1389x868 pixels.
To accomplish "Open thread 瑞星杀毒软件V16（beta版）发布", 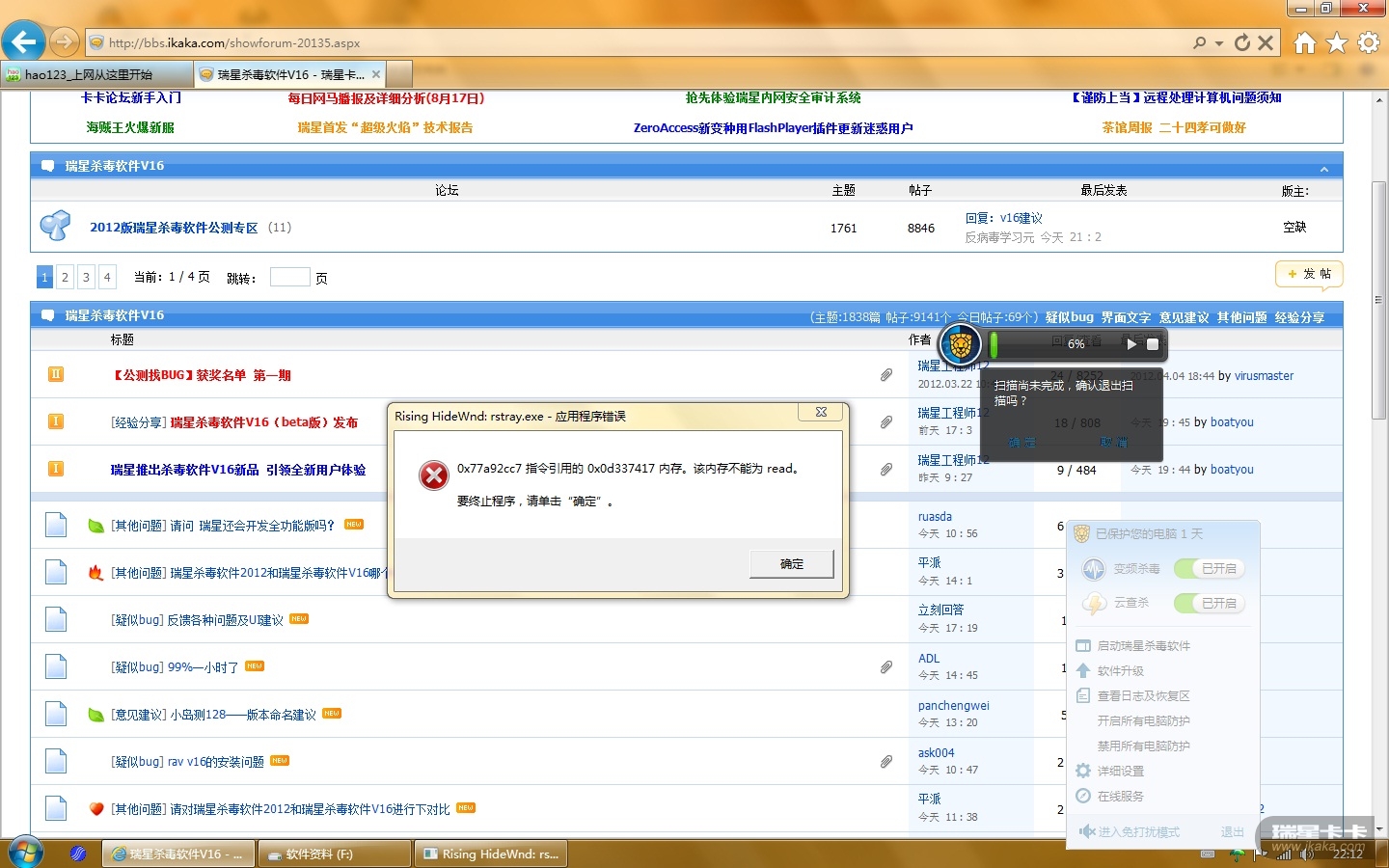I will click(x=264, y=422).
